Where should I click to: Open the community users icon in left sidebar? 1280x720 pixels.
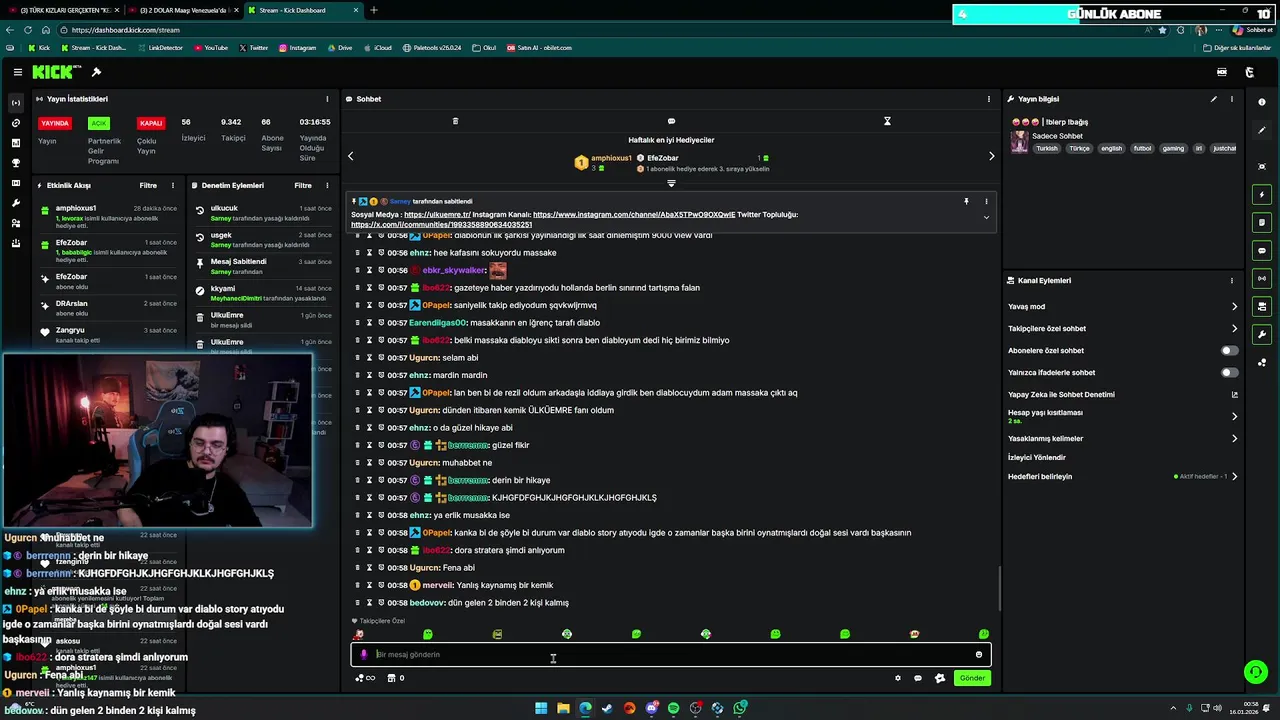pyautogui.click(x=15, y=223)
